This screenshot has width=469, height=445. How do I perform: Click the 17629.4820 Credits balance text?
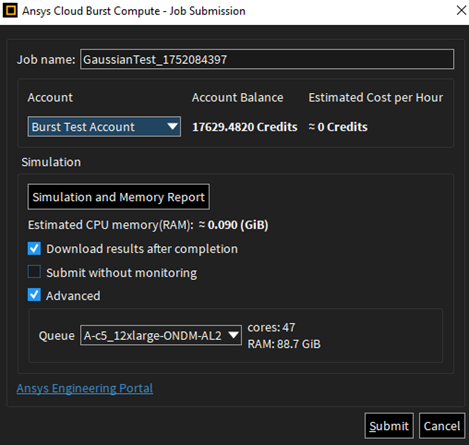point(245,127)
